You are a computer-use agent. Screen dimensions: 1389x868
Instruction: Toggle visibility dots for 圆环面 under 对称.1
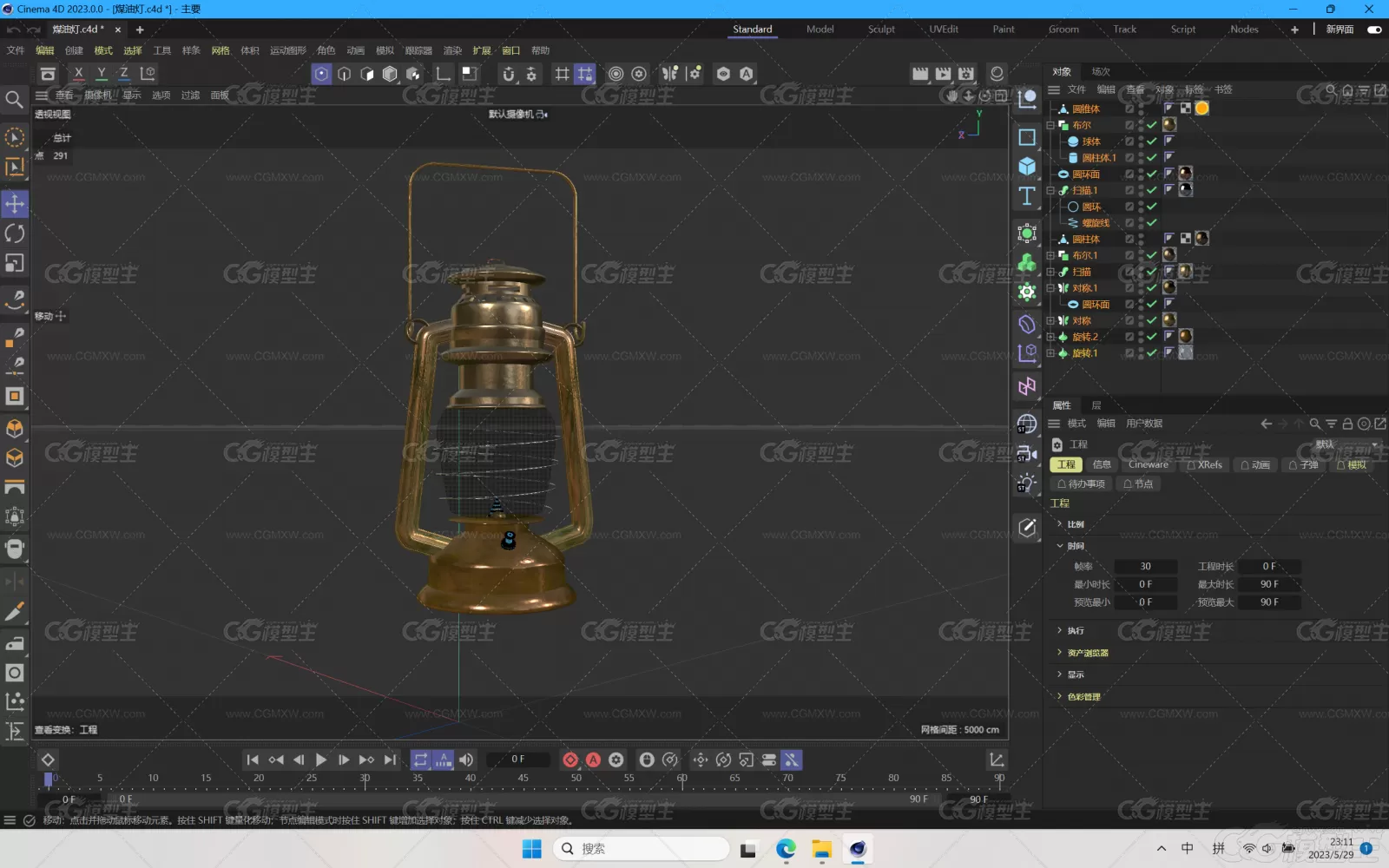click(x=1141, y=305)
